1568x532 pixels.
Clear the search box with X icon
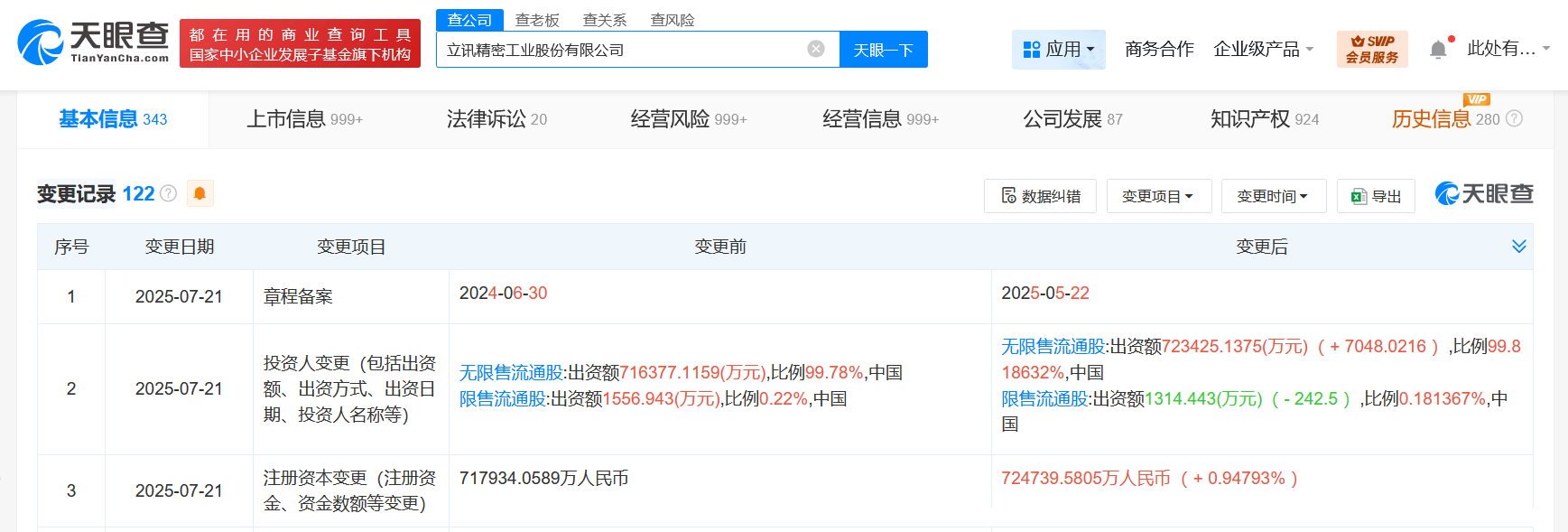pyautogui.click(x=815, y=49)
